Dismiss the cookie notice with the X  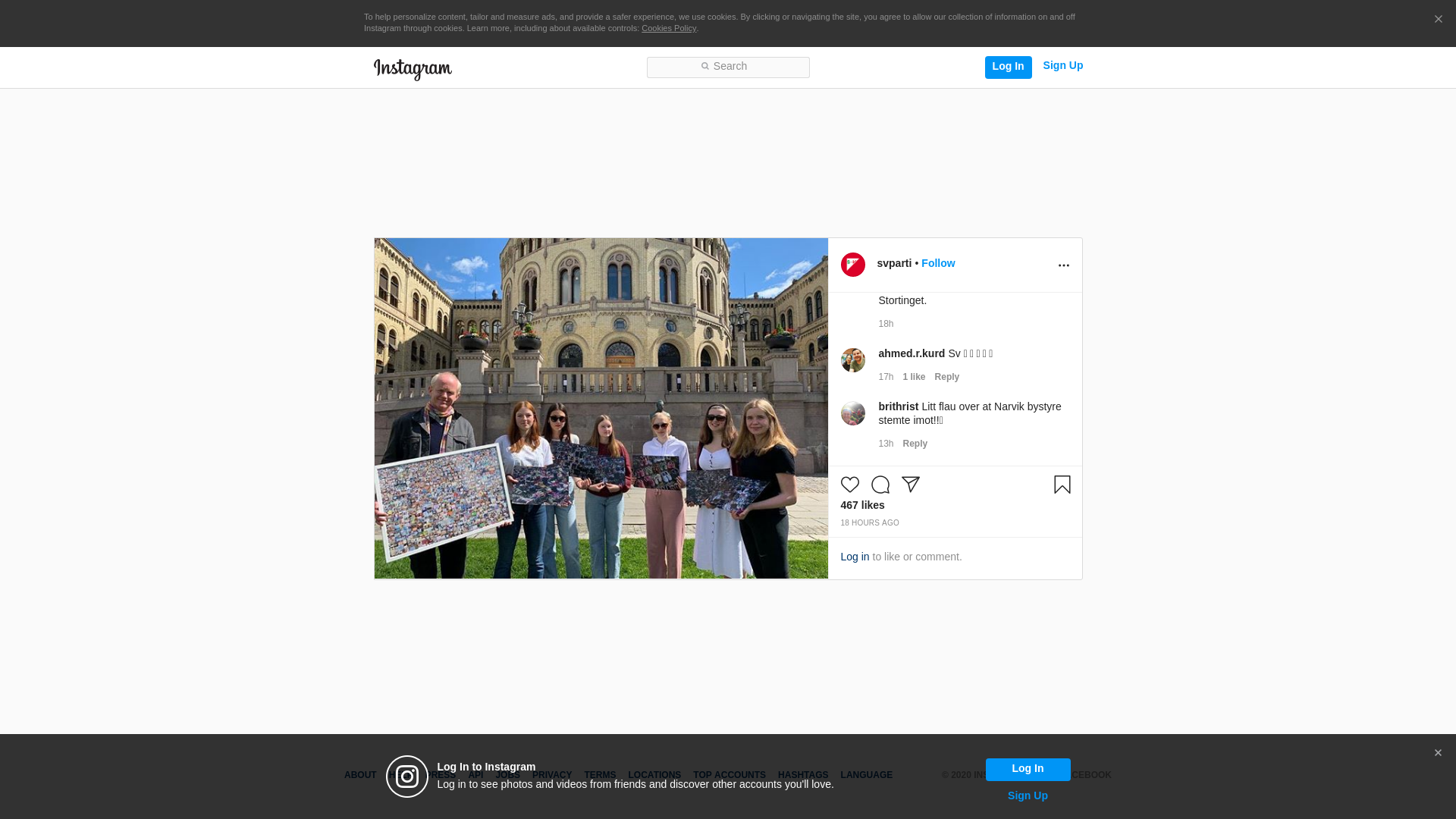click(x=1438, y=20)
